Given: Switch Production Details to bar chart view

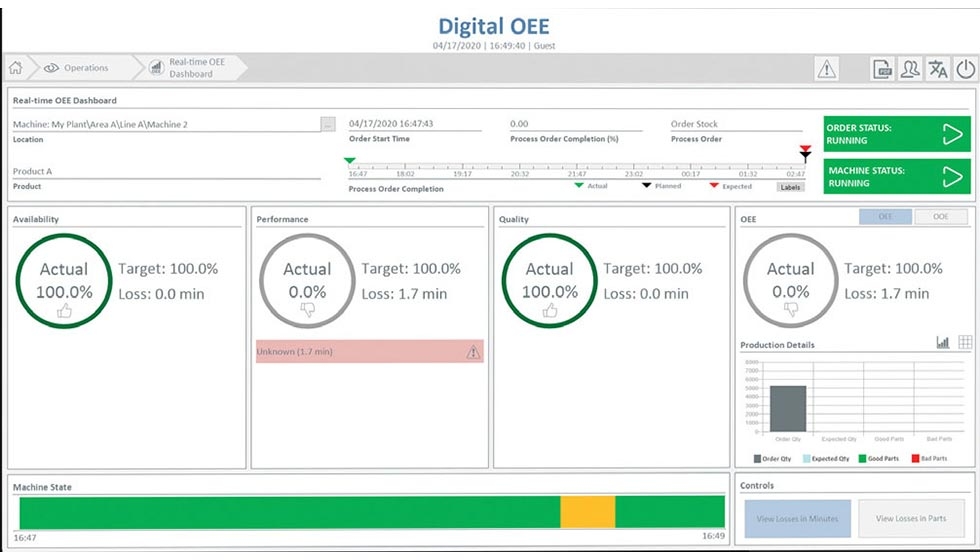Looking at the screenshot, I should point(942,342).
